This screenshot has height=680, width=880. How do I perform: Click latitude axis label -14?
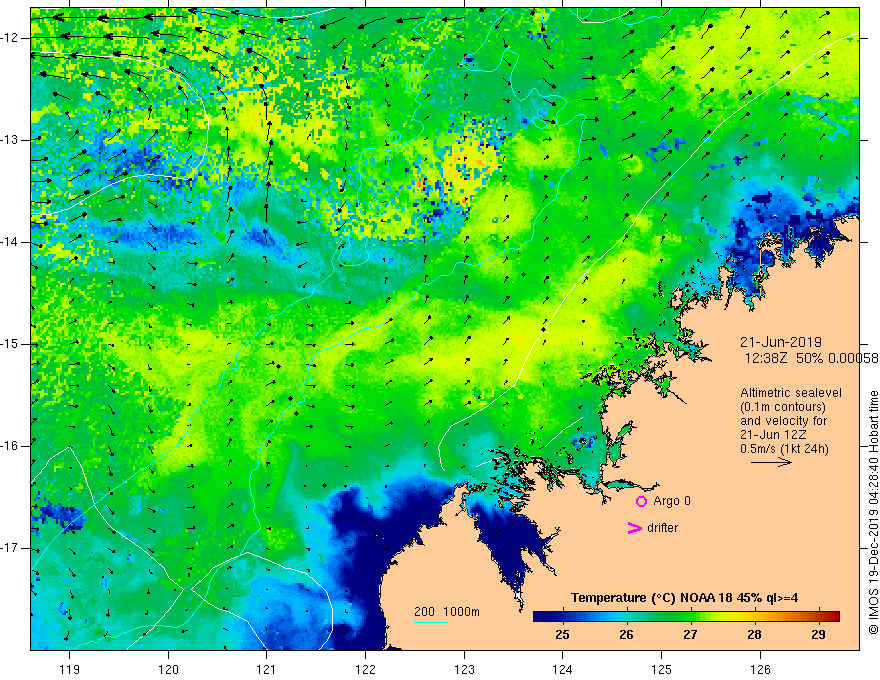11,242
